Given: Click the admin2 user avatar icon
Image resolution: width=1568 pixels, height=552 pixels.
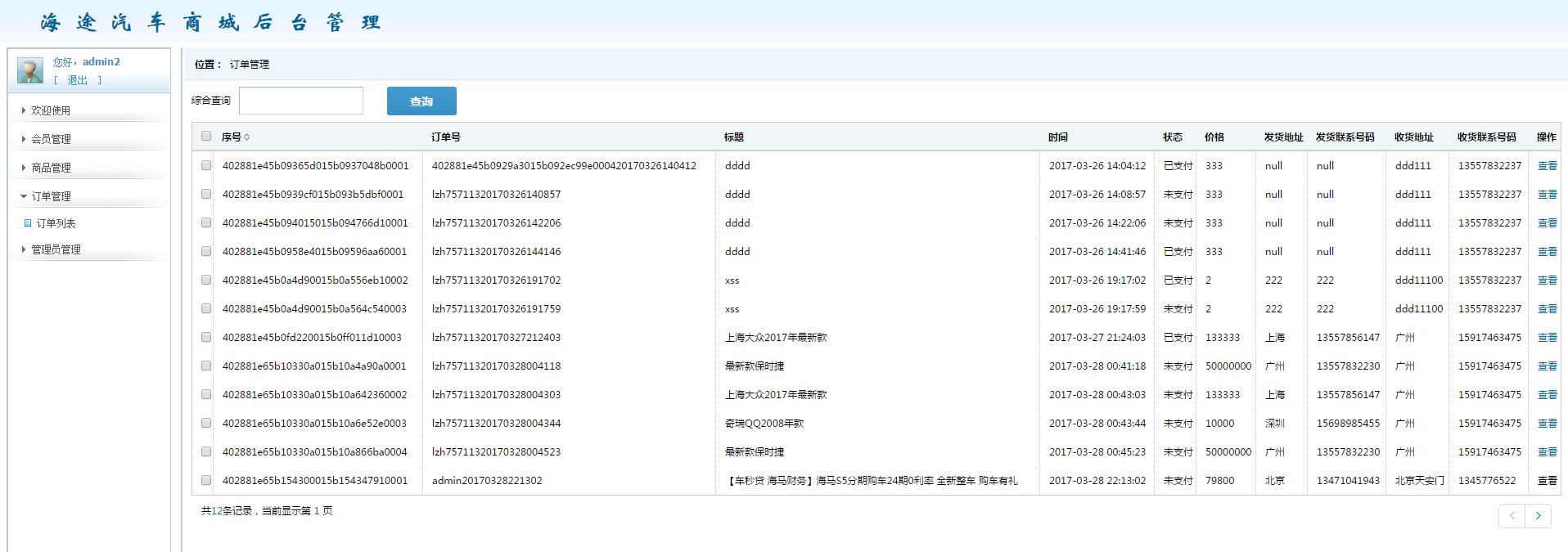Looking at the screenshot, I should click(x=30, y=70).
